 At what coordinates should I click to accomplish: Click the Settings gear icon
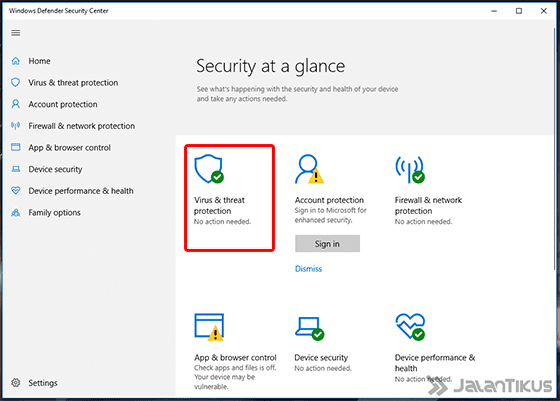(x=15, y=383)
